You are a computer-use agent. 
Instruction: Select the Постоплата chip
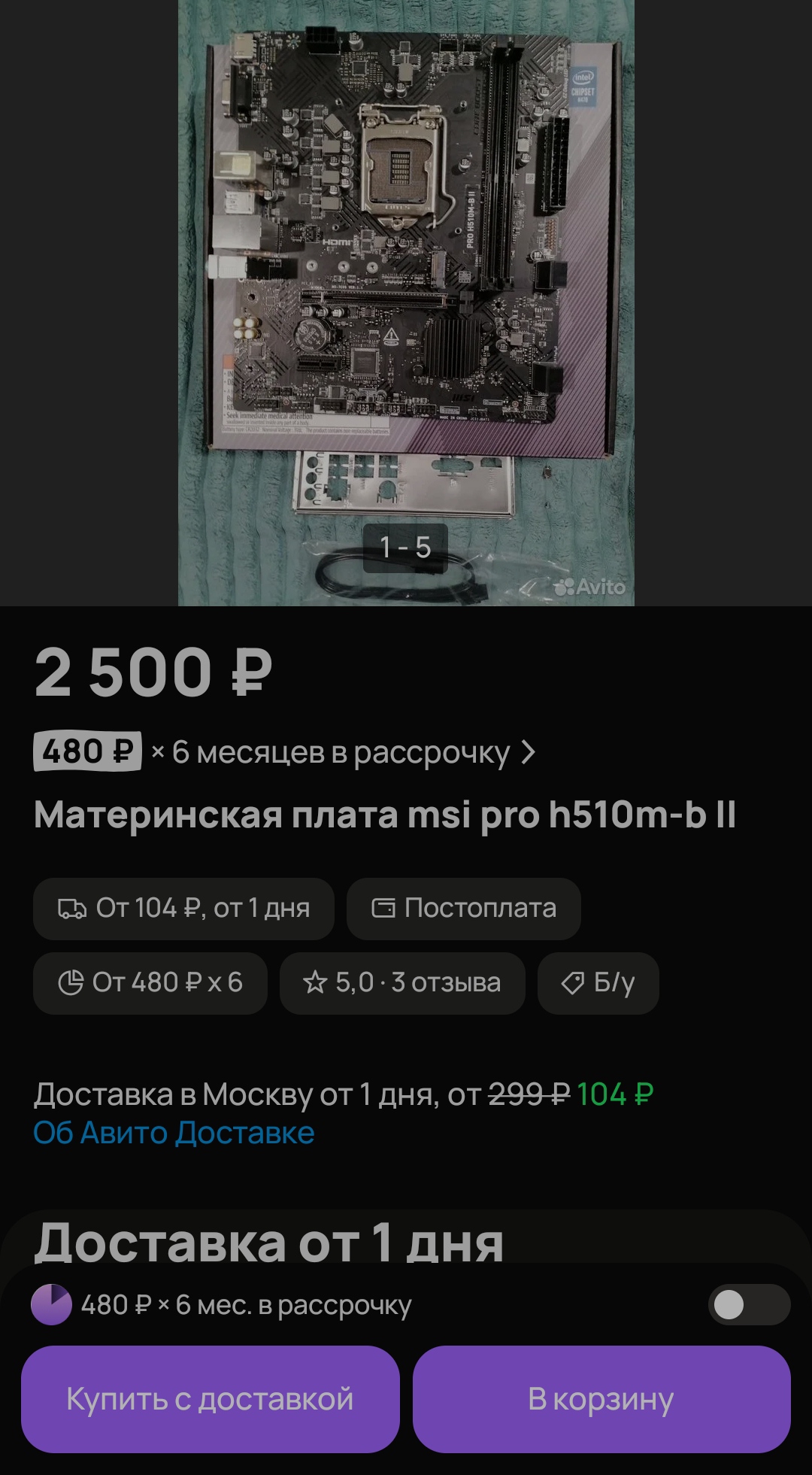click(463, 909)
